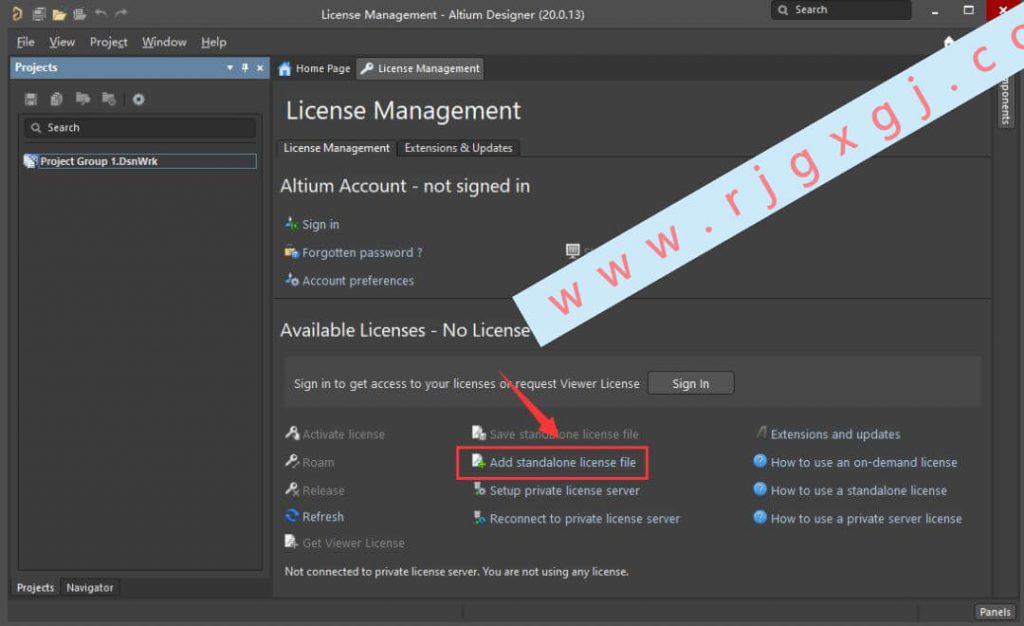Select the inner License Management tab
This screenshot has width=1024, height=626.
(x=336, y=148)
